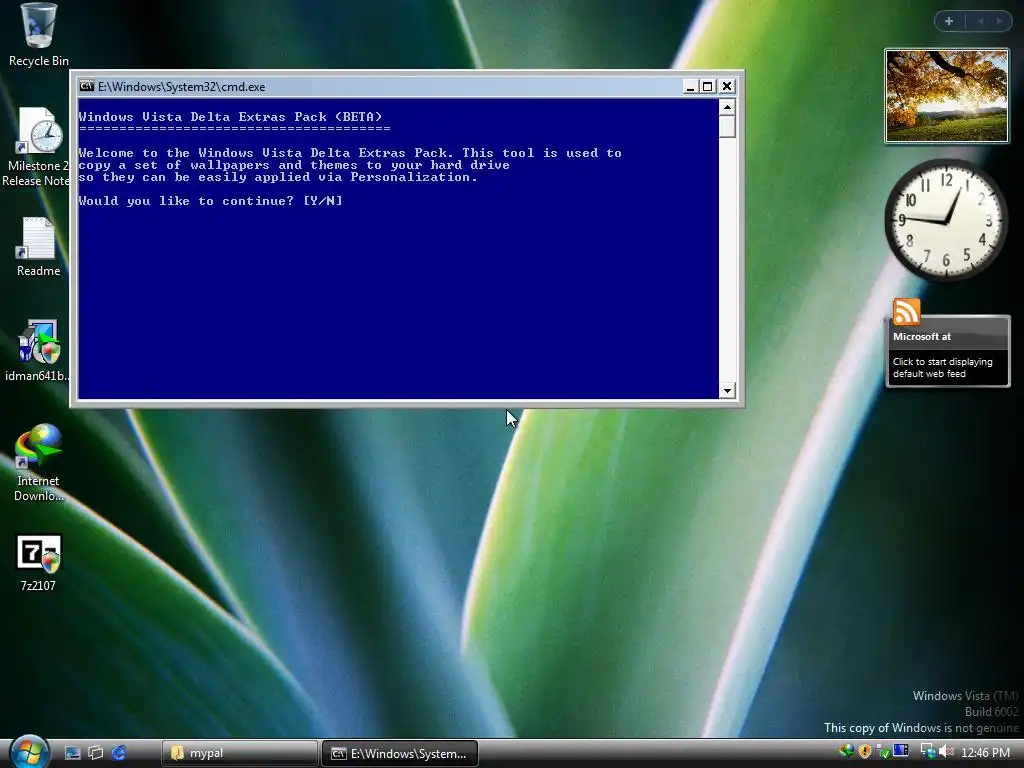The image size is (1024, 768).
Task: Click the 'Microsoft at' feed header
Action: pos(921,336)
